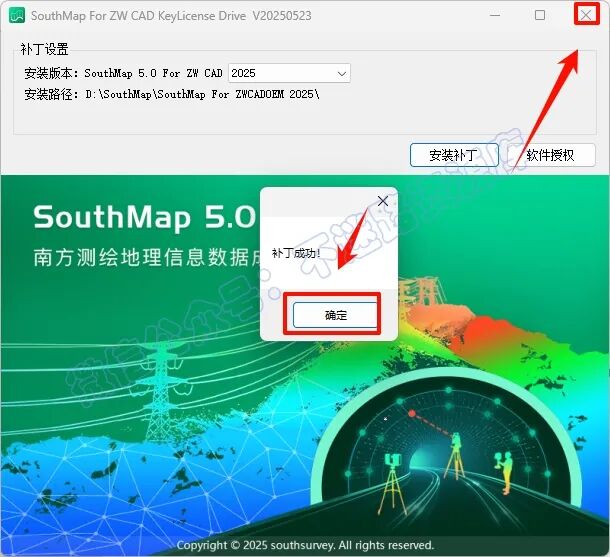The height and width of the screenshot is (557, 610).
Task: Click the Copyright 2025 southsurvey footer text
Action: (x=305, y=545)
